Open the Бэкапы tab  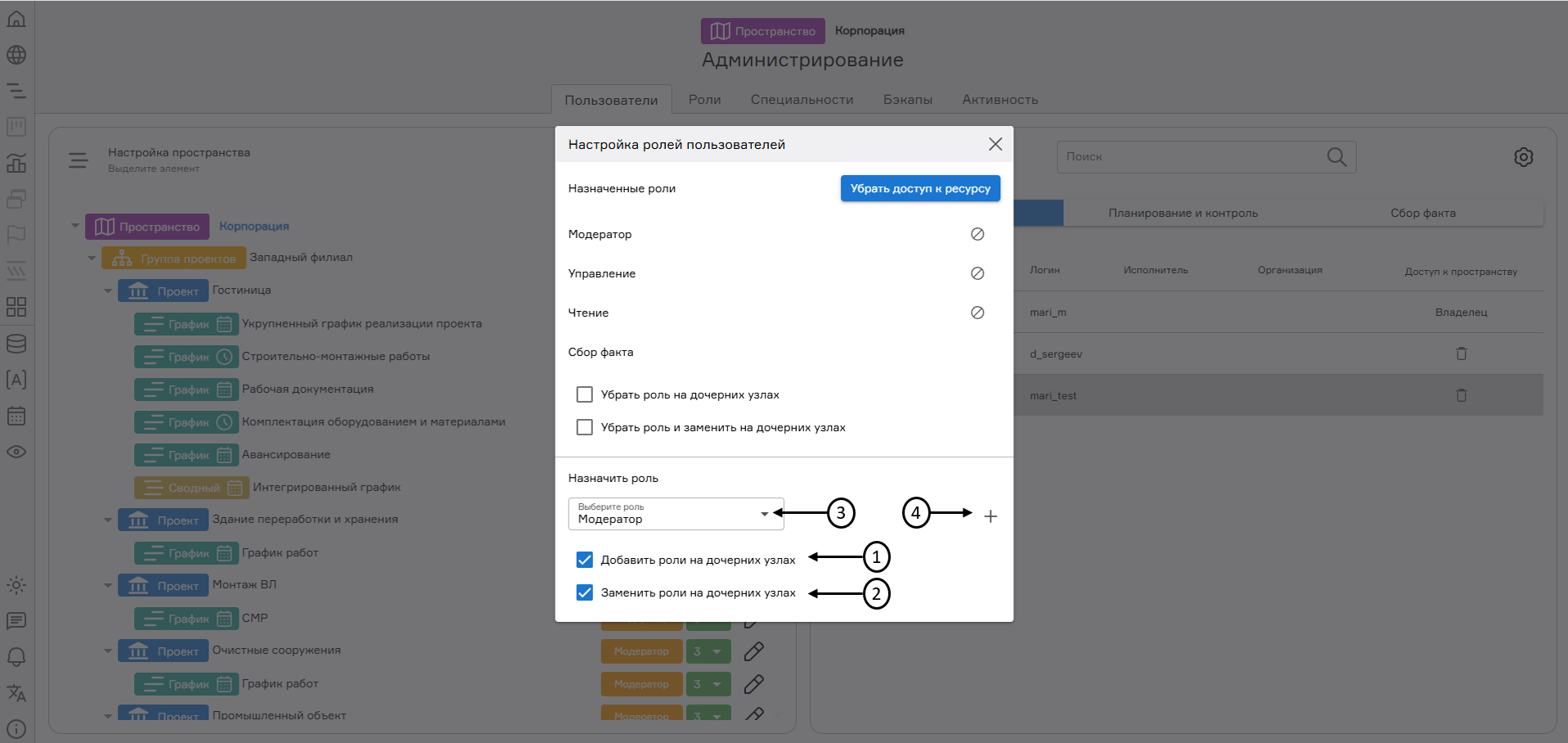(x=907, y=100)
